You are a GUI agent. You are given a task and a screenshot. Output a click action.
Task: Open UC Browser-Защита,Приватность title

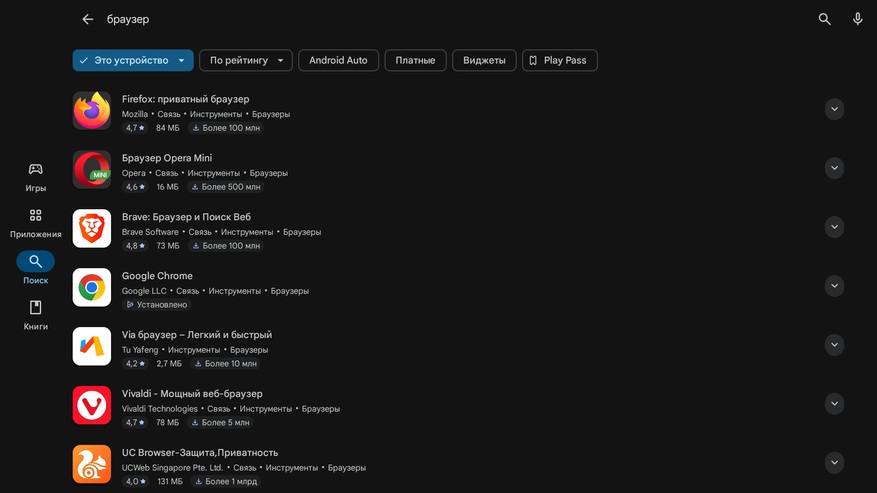(200, 453)
